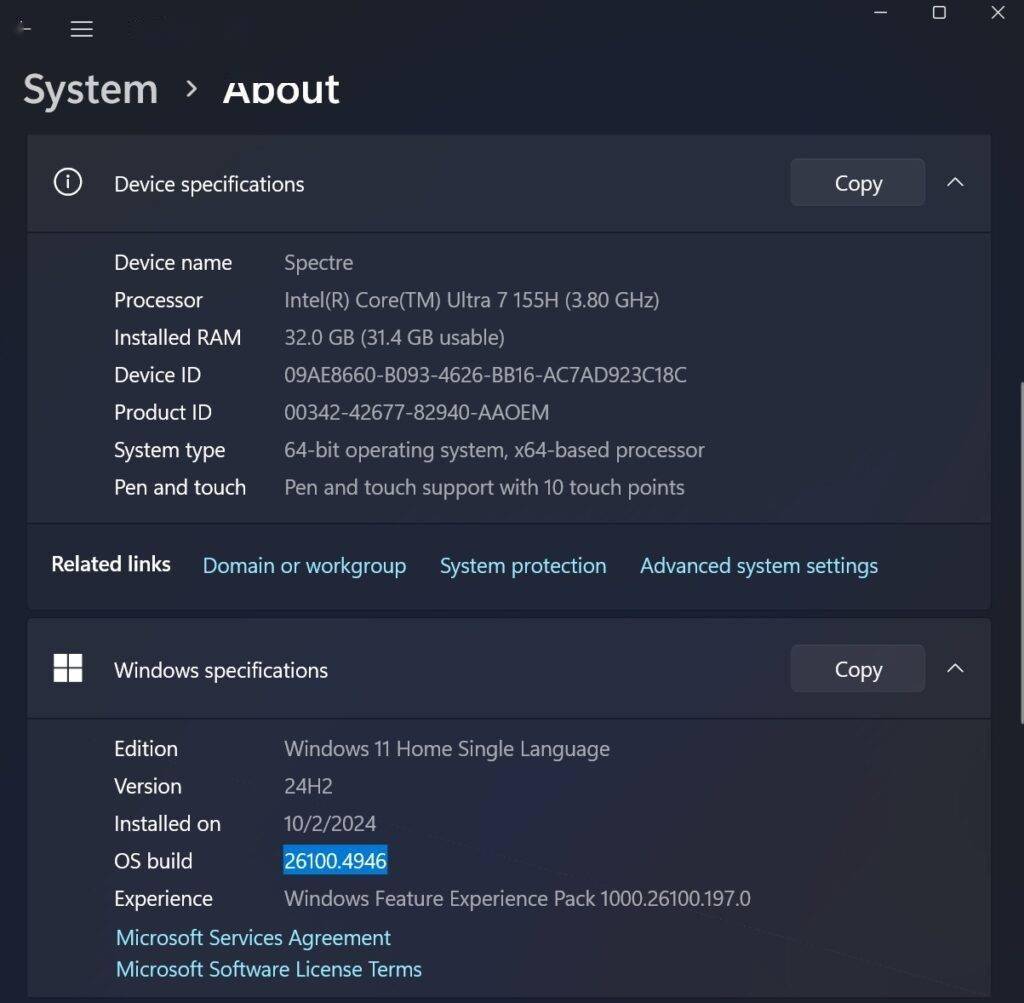Minimize the Settings window
This screenshot has height=1003, width=1024.
[x=881, y=13]
